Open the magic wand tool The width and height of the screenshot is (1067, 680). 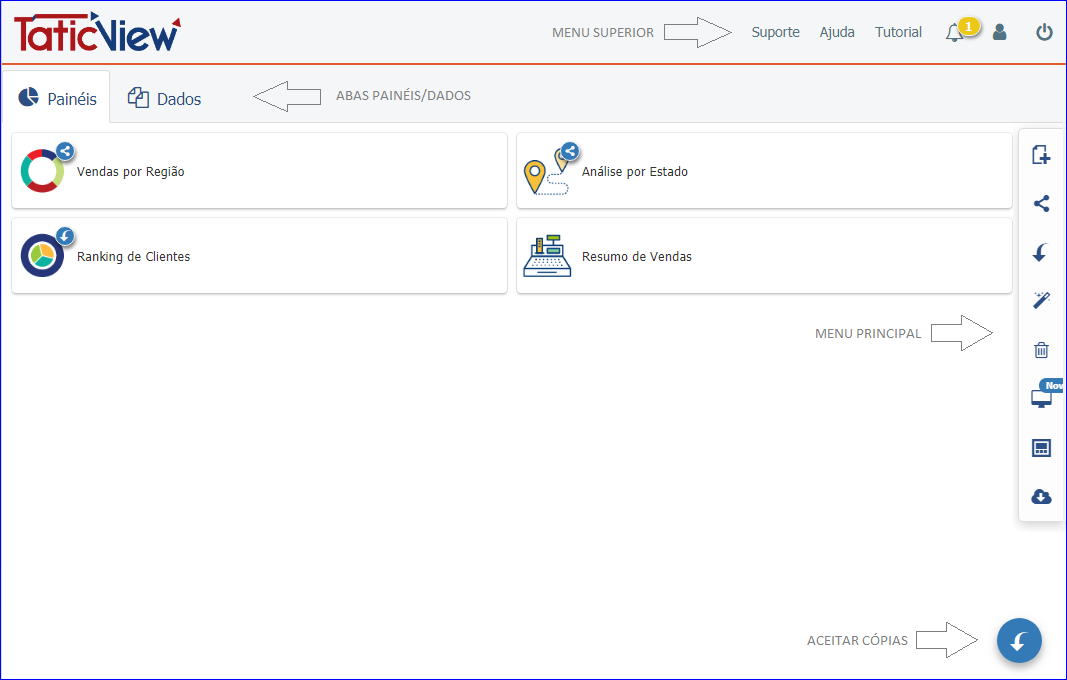click(x=1041, y=301)
